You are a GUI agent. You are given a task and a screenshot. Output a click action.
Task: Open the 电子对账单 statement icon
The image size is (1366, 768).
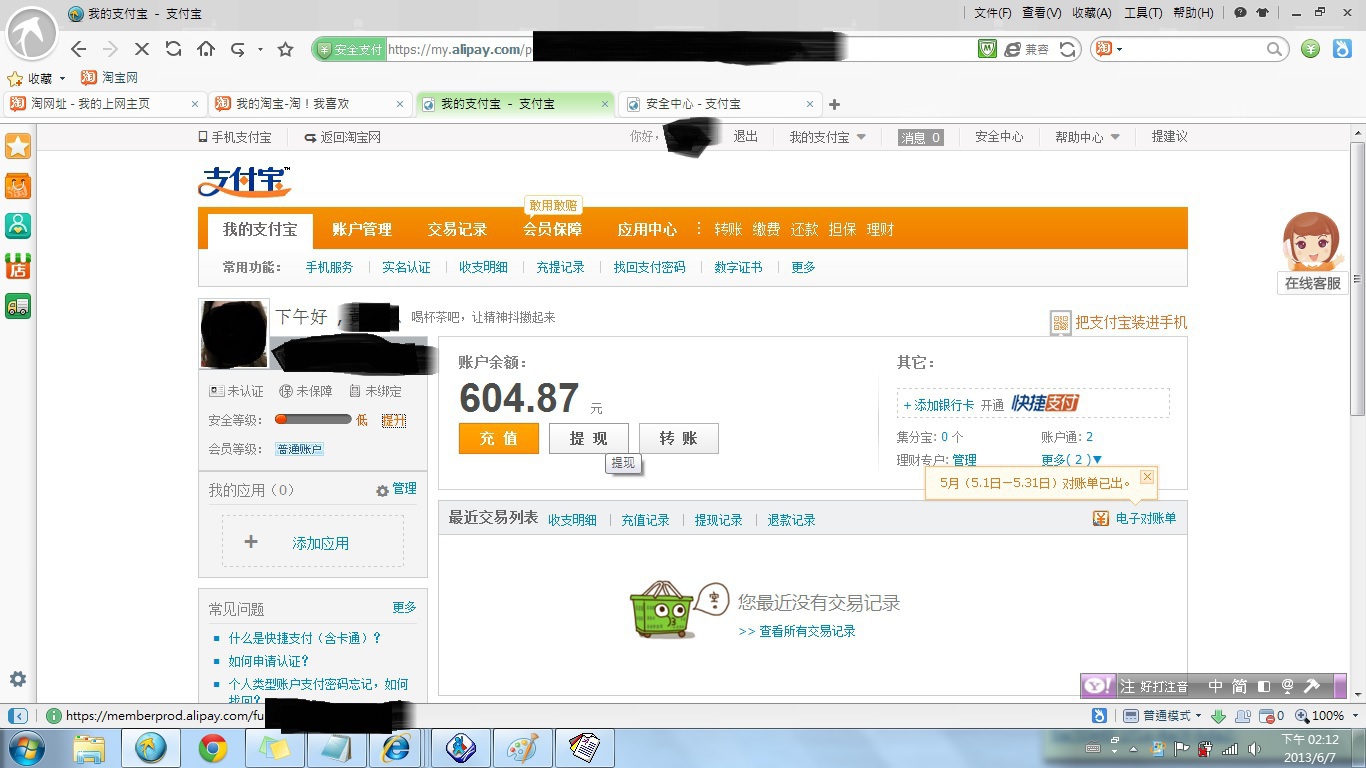(x=1101, y=518)
